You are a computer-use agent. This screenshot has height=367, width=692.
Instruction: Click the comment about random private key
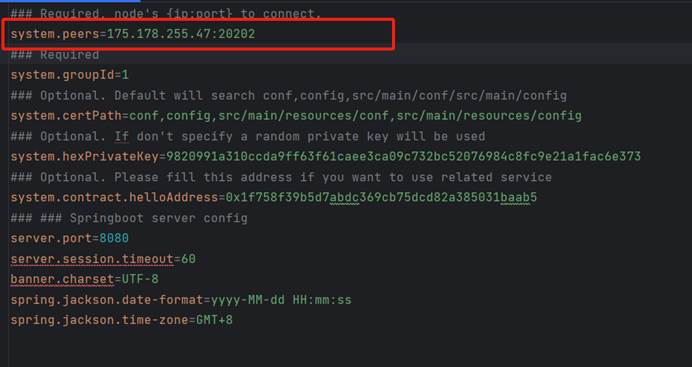point(248,136)
